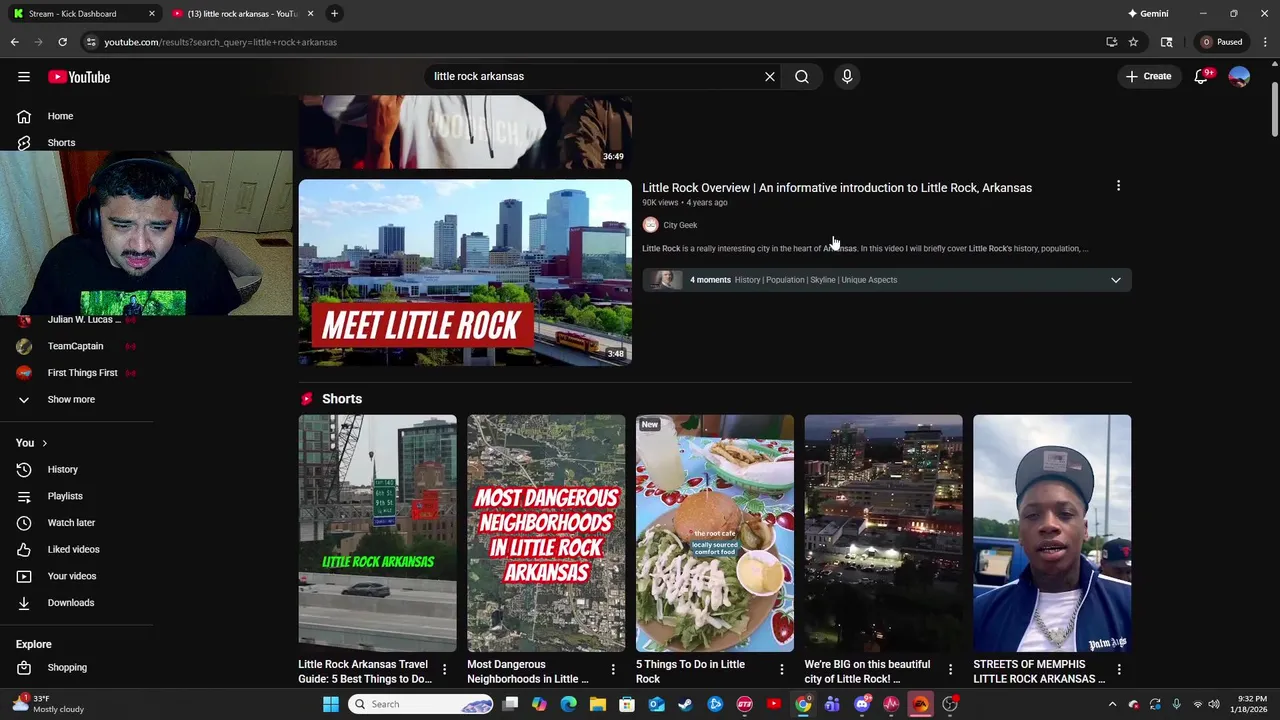Screen dimensions: 1280x720
Task: Expand the 4 moments chapters chevron
Action: tap(1116, 280)
